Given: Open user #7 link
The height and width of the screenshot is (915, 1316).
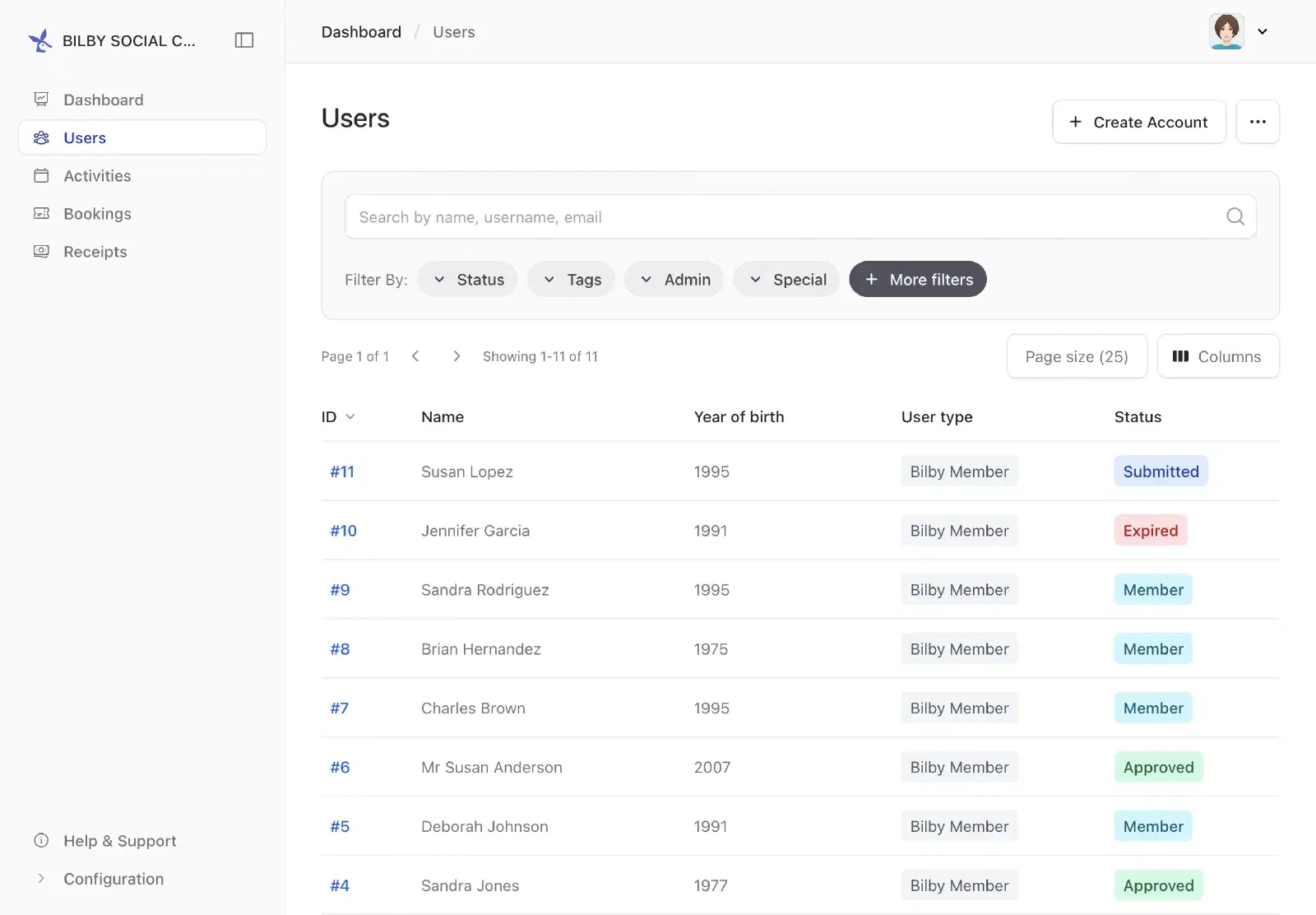Looking at the screenshot, I should click(x=340, y=708).
